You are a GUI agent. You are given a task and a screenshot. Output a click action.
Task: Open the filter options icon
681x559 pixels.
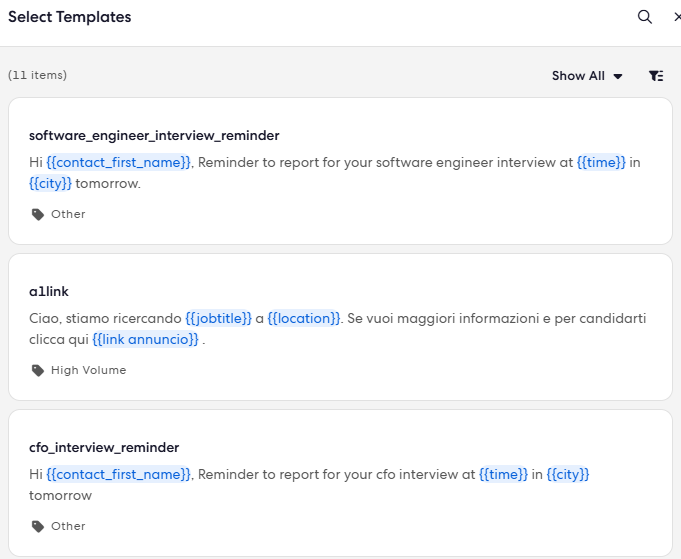656,76
